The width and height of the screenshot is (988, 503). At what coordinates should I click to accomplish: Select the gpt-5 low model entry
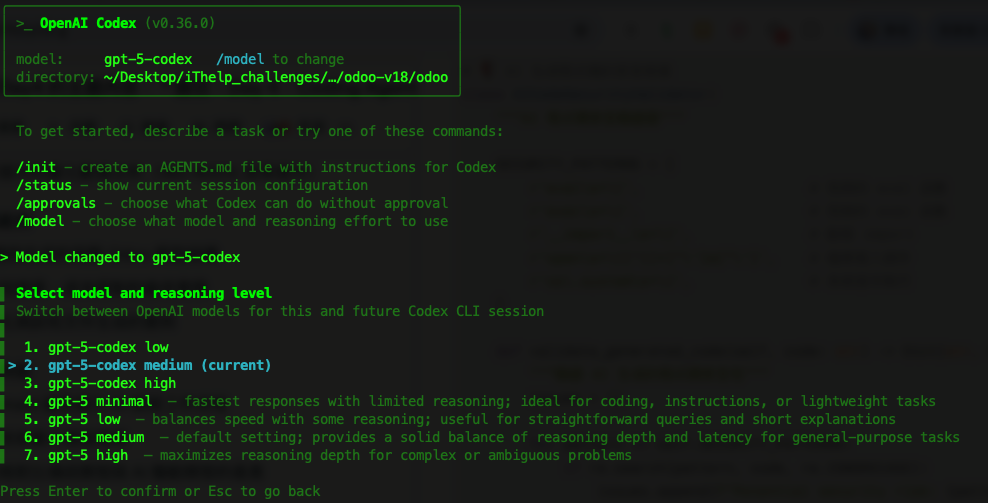pos(459,420)
